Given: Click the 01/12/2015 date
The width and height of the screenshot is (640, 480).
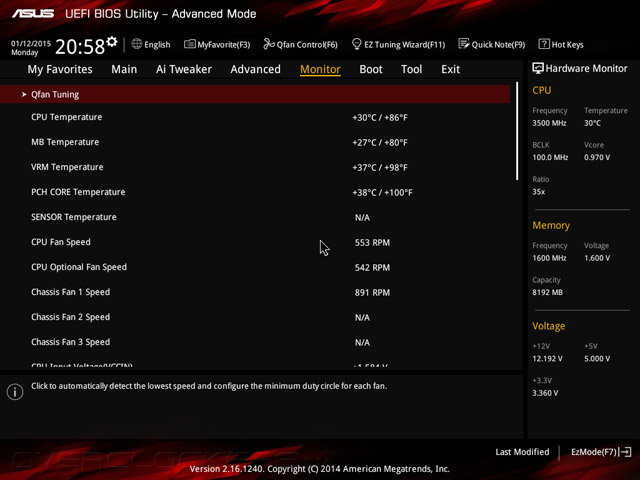Looking at the screenshot, I should [x=31, y=43].
